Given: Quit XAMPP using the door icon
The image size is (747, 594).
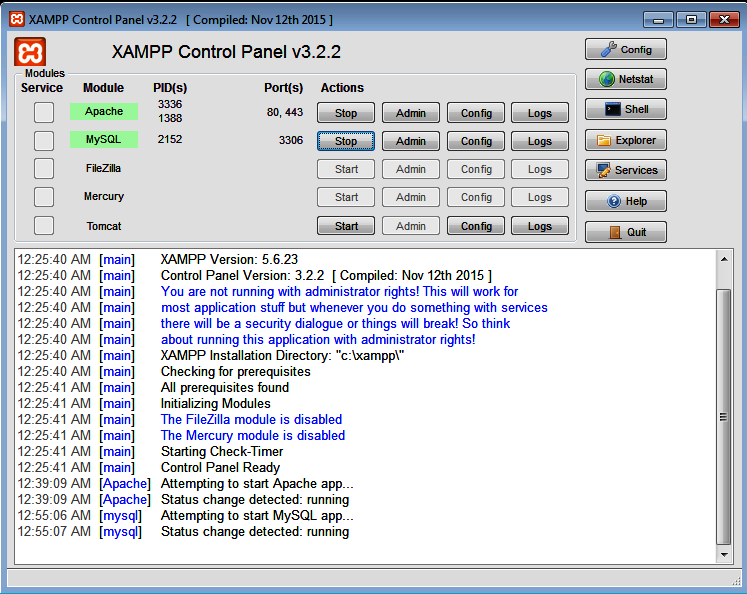Looking at the screenshot, I should (625, 232).
